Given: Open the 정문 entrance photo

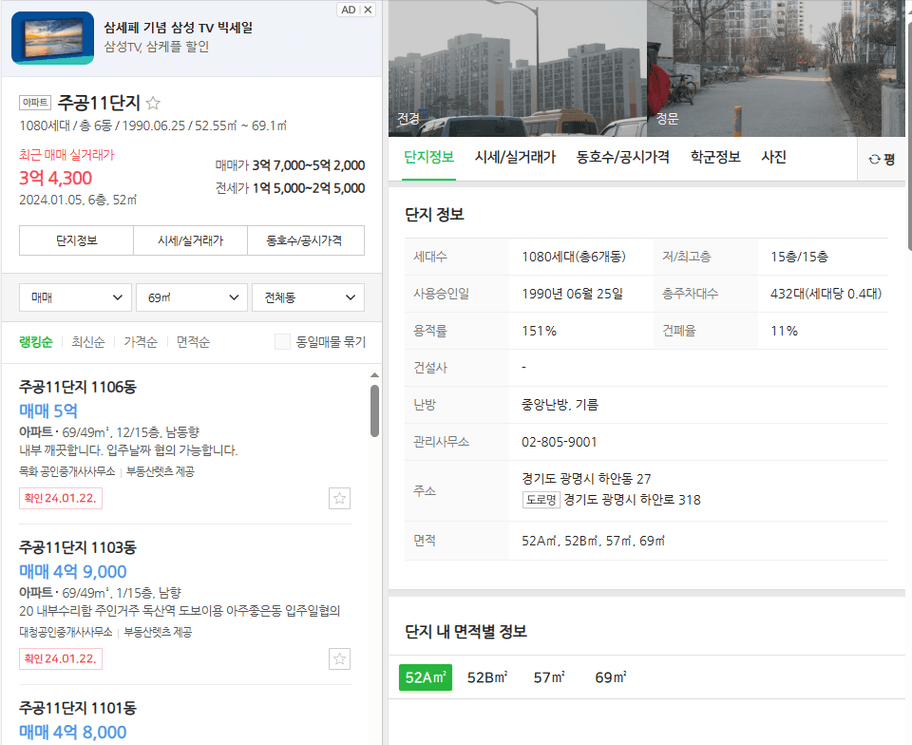Looking at the screenshot, I should pyautogui.click(x=776, y=68).
